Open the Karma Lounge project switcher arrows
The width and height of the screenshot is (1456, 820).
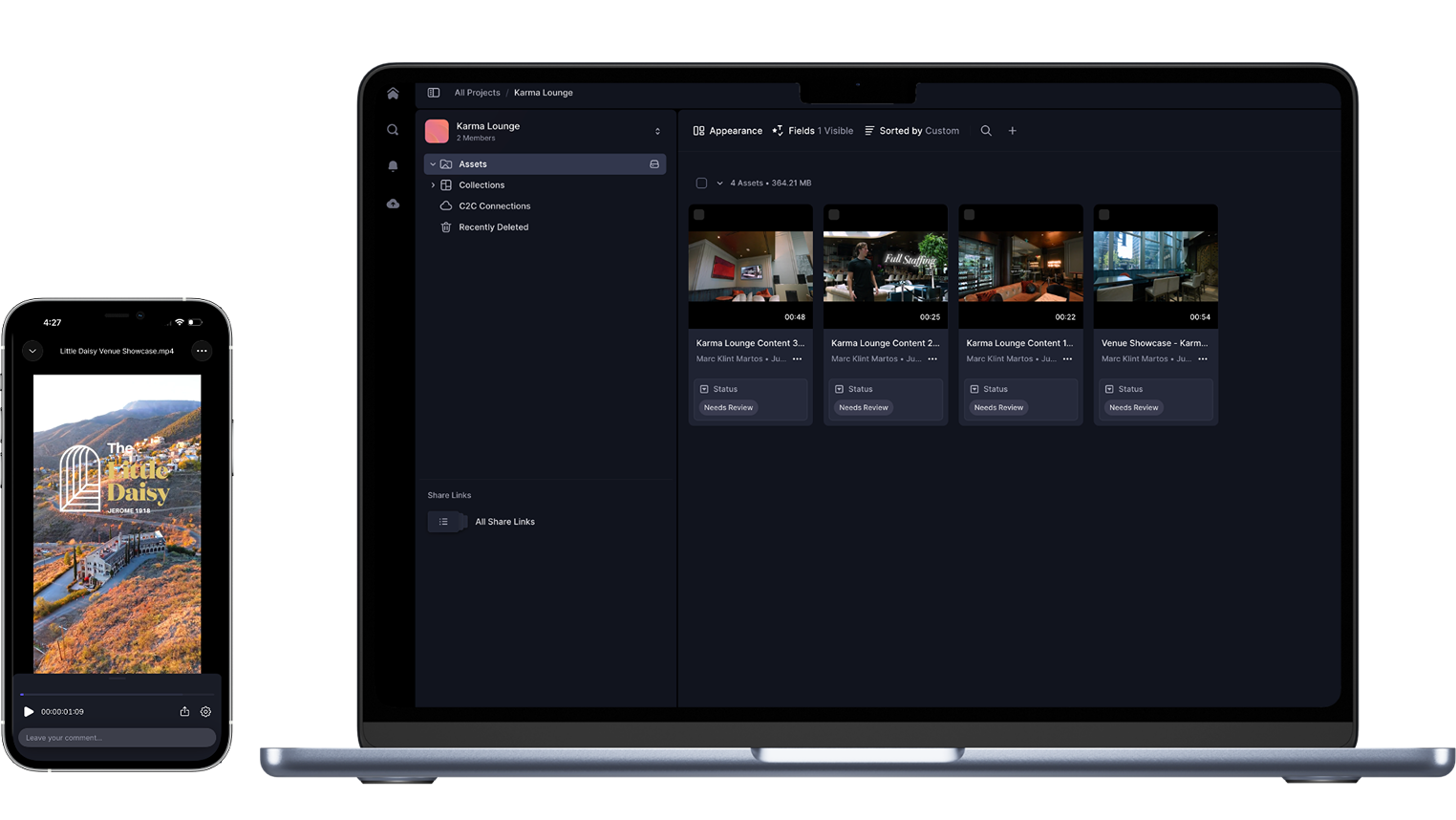point(657,131)
